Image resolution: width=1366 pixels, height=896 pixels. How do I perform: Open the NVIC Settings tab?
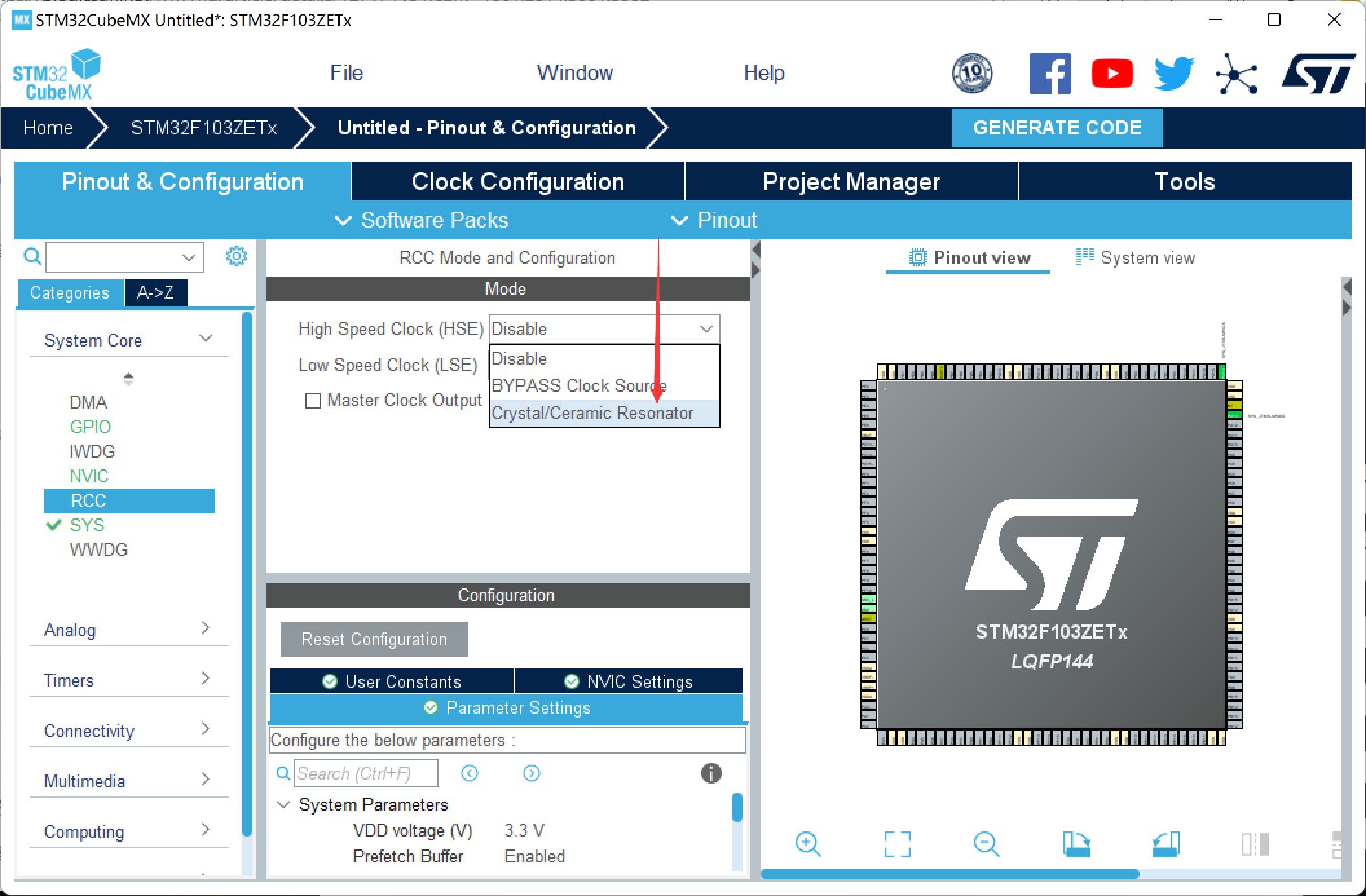coord(629,681)
